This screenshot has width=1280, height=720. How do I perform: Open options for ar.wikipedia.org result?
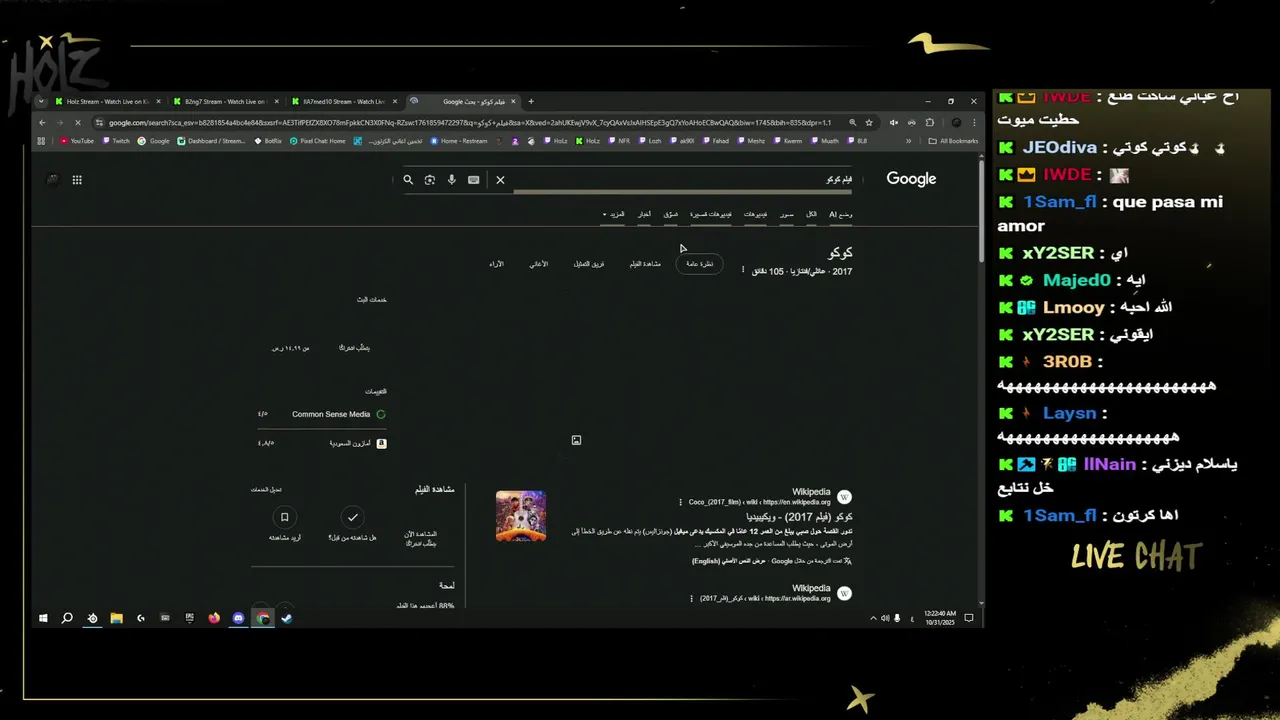point(691,598)
